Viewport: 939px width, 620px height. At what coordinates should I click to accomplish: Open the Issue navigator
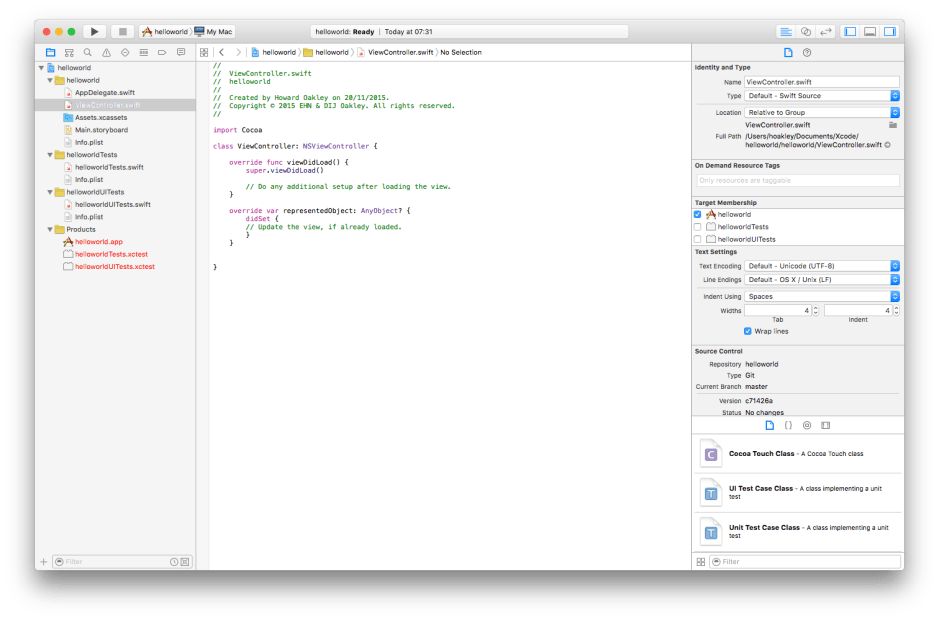104,52
